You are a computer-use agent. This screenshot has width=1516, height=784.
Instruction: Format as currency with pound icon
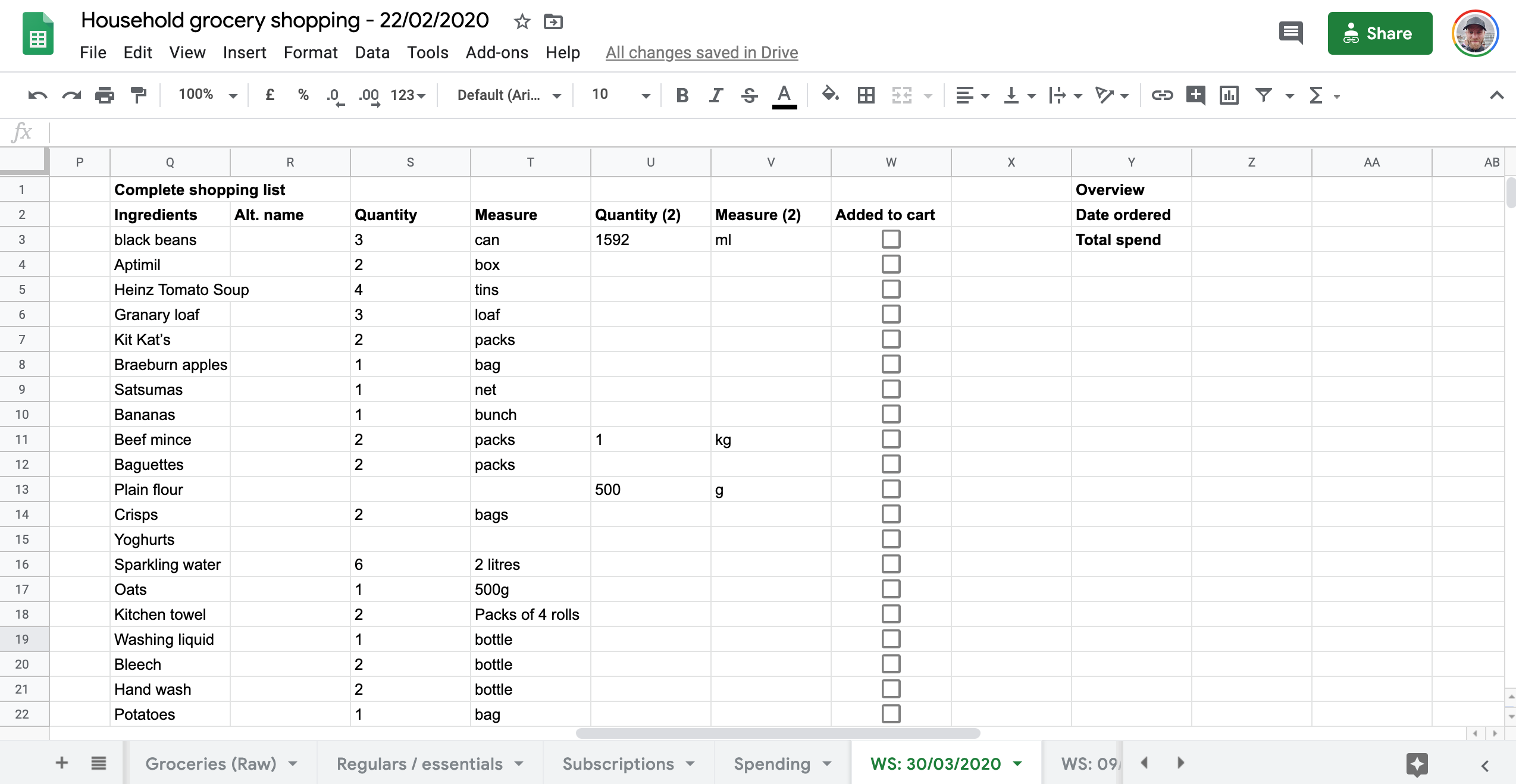[x=270, y=95]
